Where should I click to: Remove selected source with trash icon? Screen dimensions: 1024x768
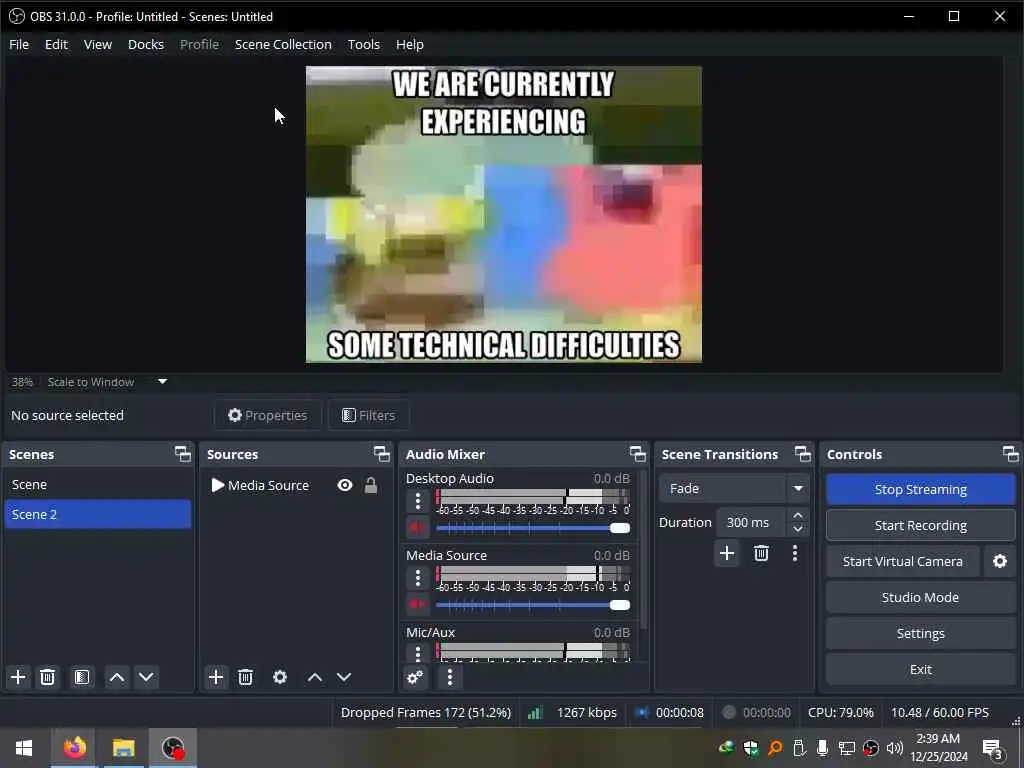tap(246, 677)
